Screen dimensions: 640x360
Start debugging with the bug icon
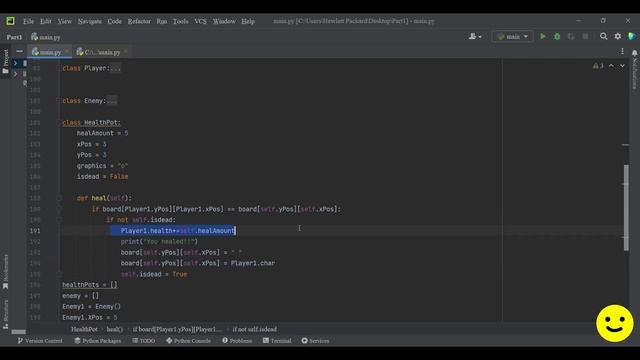coord(557,36)
